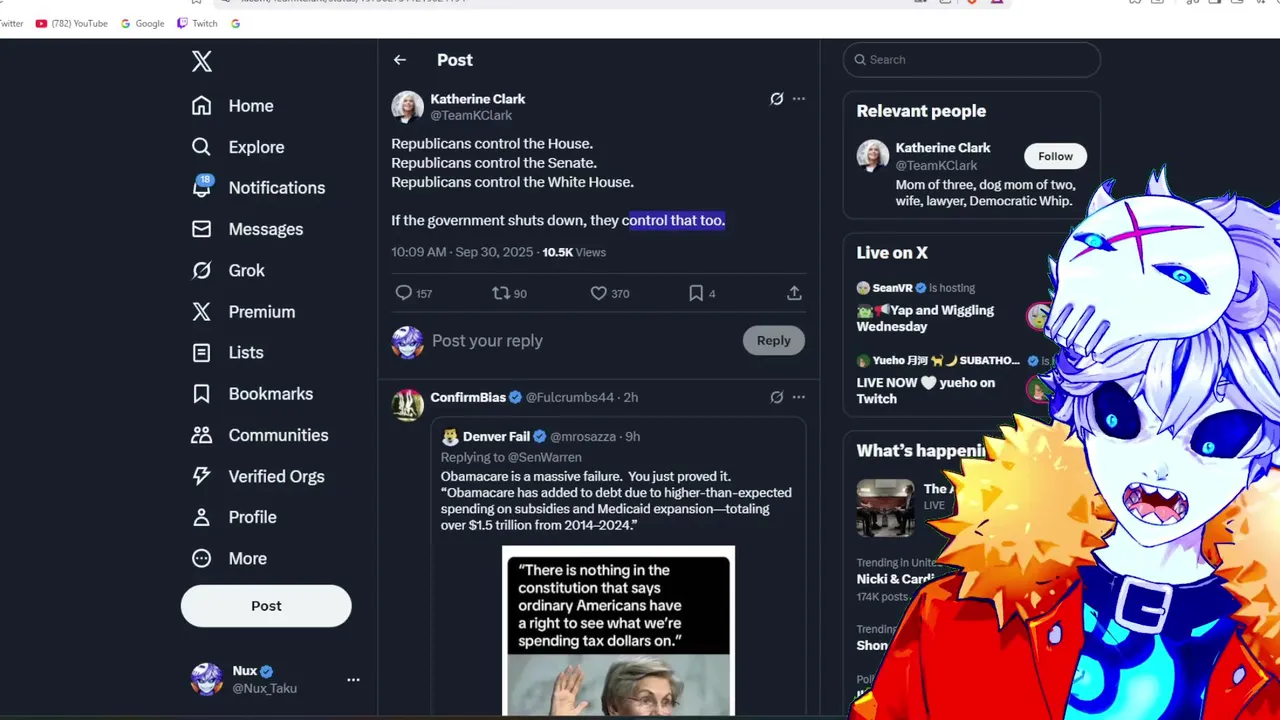Follow Katherine Clark
The height and width of the screenshot is (720, 1280).
pyautogui.click(x=1055, y=156)
